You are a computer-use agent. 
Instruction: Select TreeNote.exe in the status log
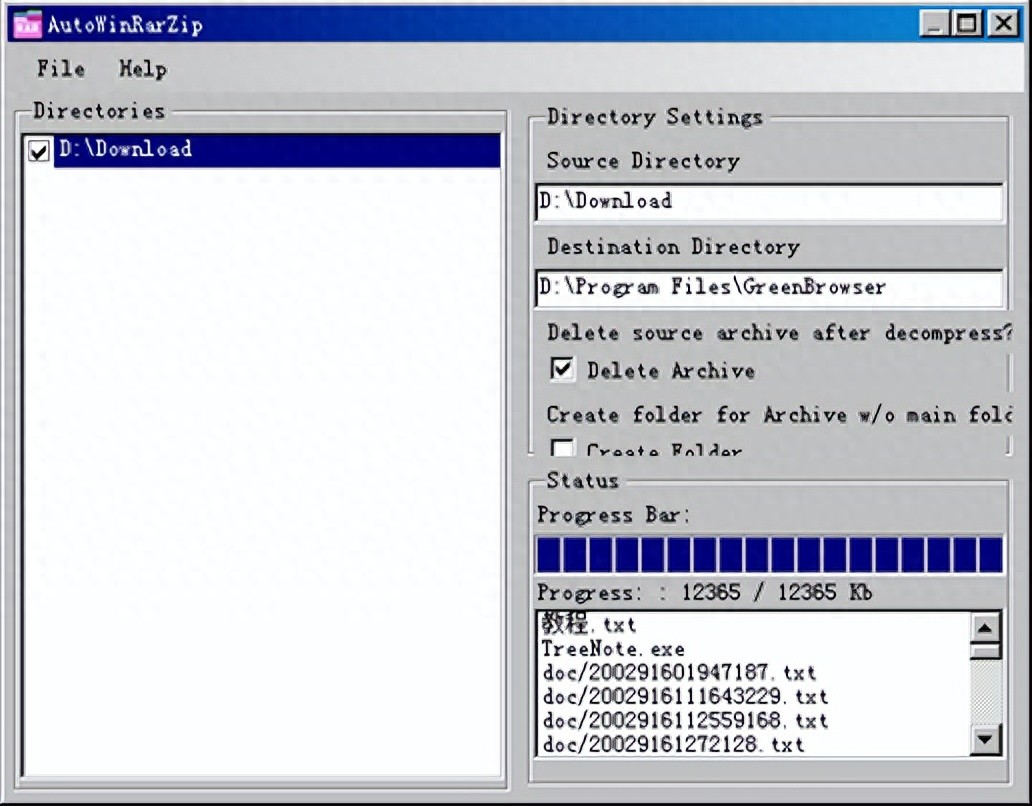(x=613, y=649)
